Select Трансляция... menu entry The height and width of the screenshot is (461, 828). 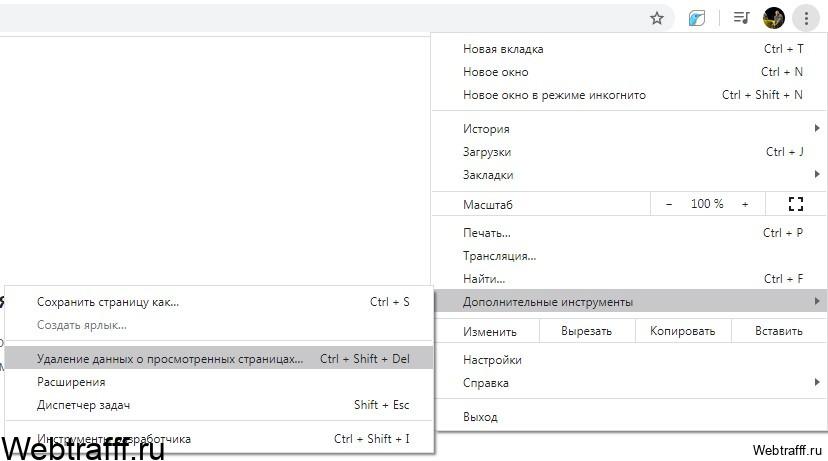[x=629, y=256]
